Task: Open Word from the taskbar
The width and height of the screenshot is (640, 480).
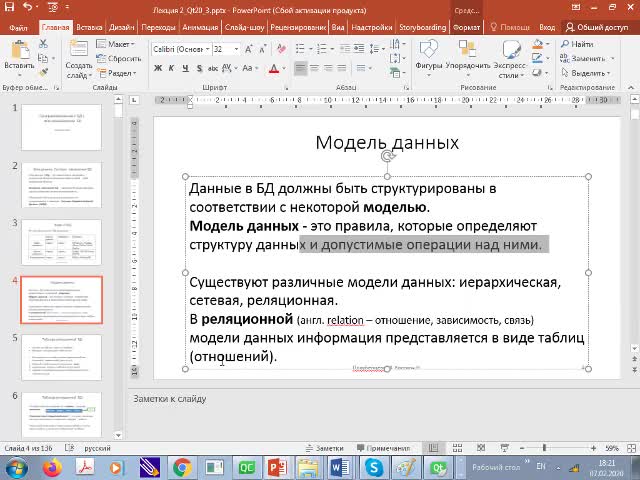Action: click(340, 467)
